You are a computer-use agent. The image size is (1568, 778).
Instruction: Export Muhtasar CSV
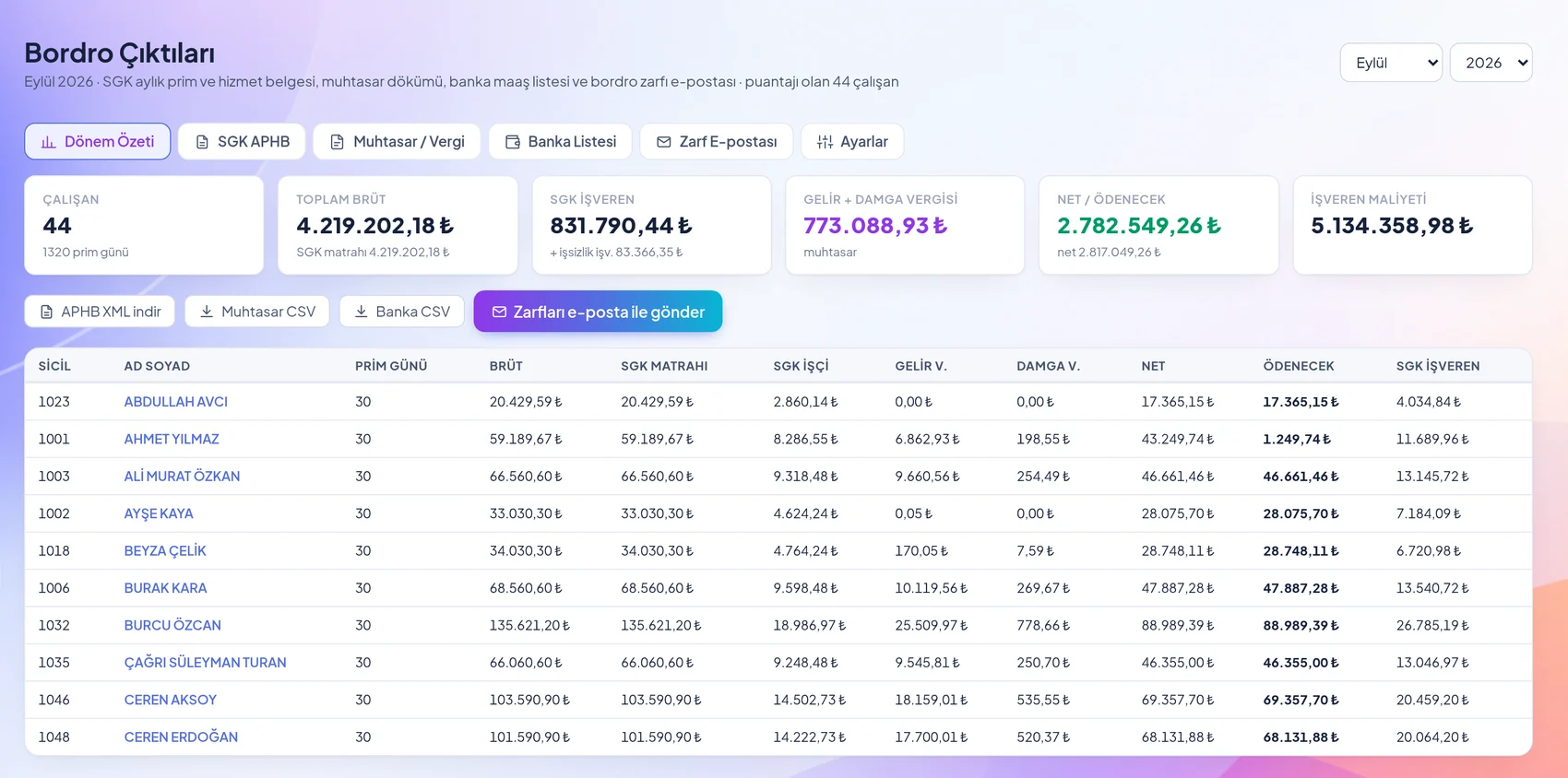coord(257,312)
